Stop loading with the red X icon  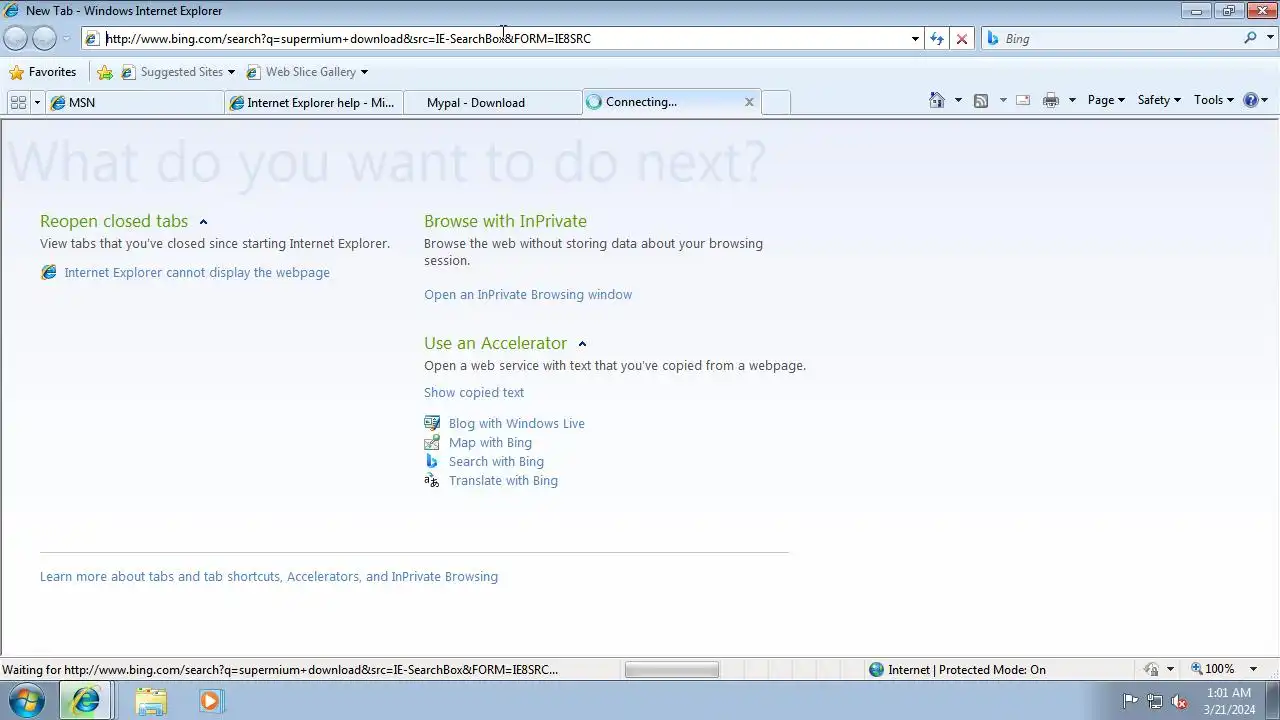(962, 39)
